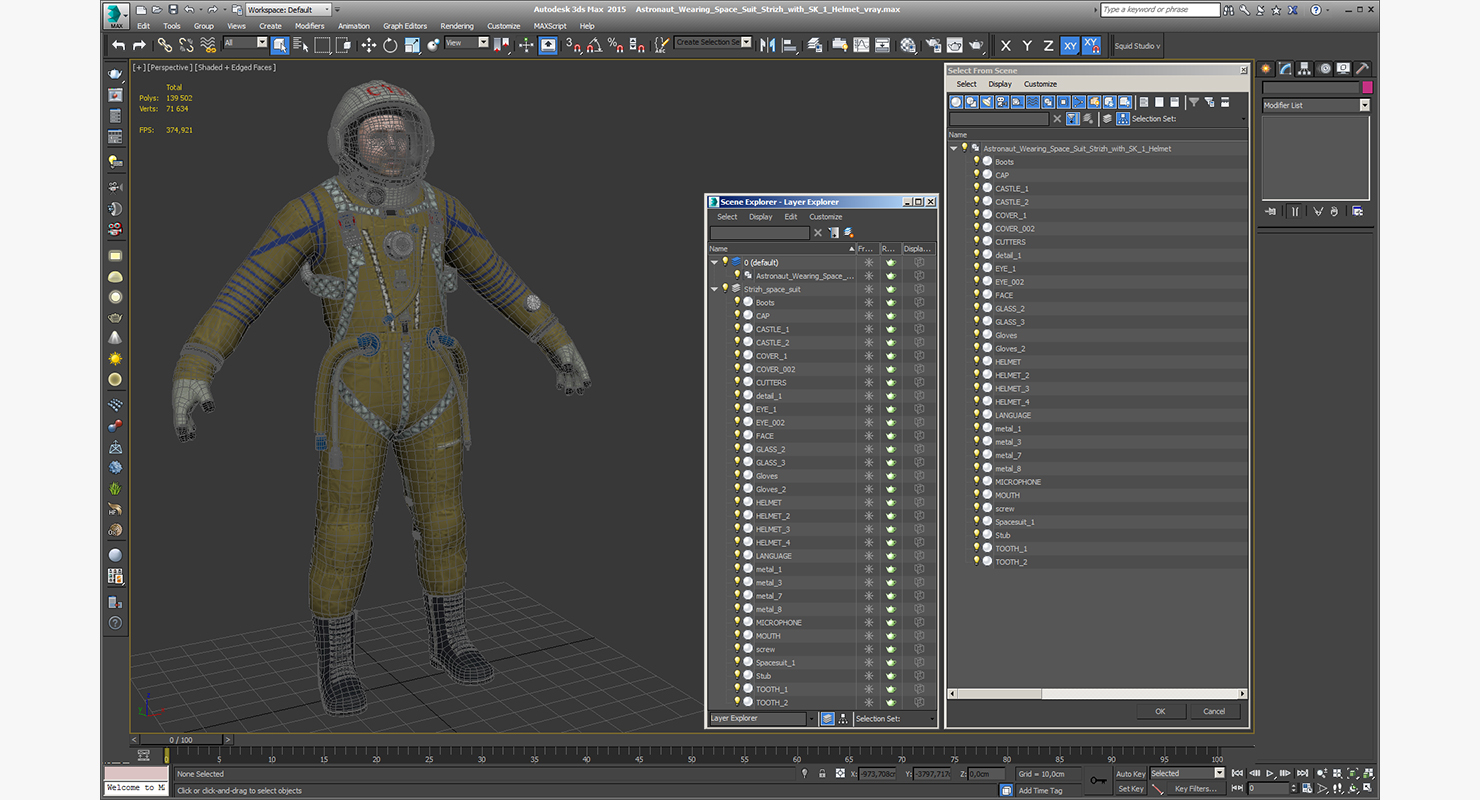Click the Percent Snap toggle icon
This screenshot has height=800, width=1480.
tap(616, 45)
